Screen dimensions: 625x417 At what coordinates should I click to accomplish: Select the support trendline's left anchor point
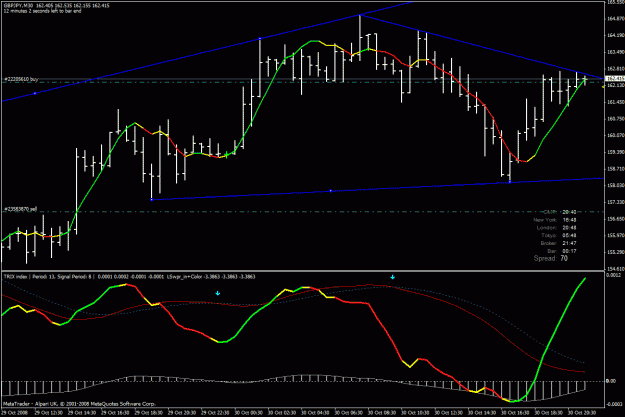pos(151,199)
